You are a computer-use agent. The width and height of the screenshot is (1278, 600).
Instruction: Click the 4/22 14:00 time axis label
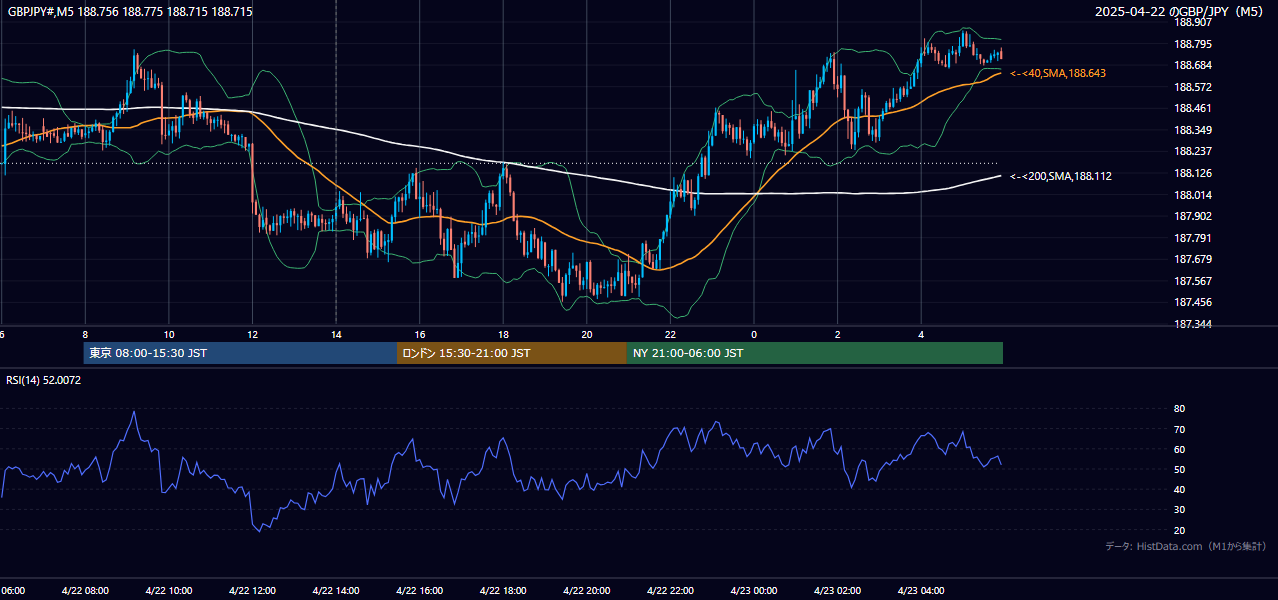pos(336,590)
